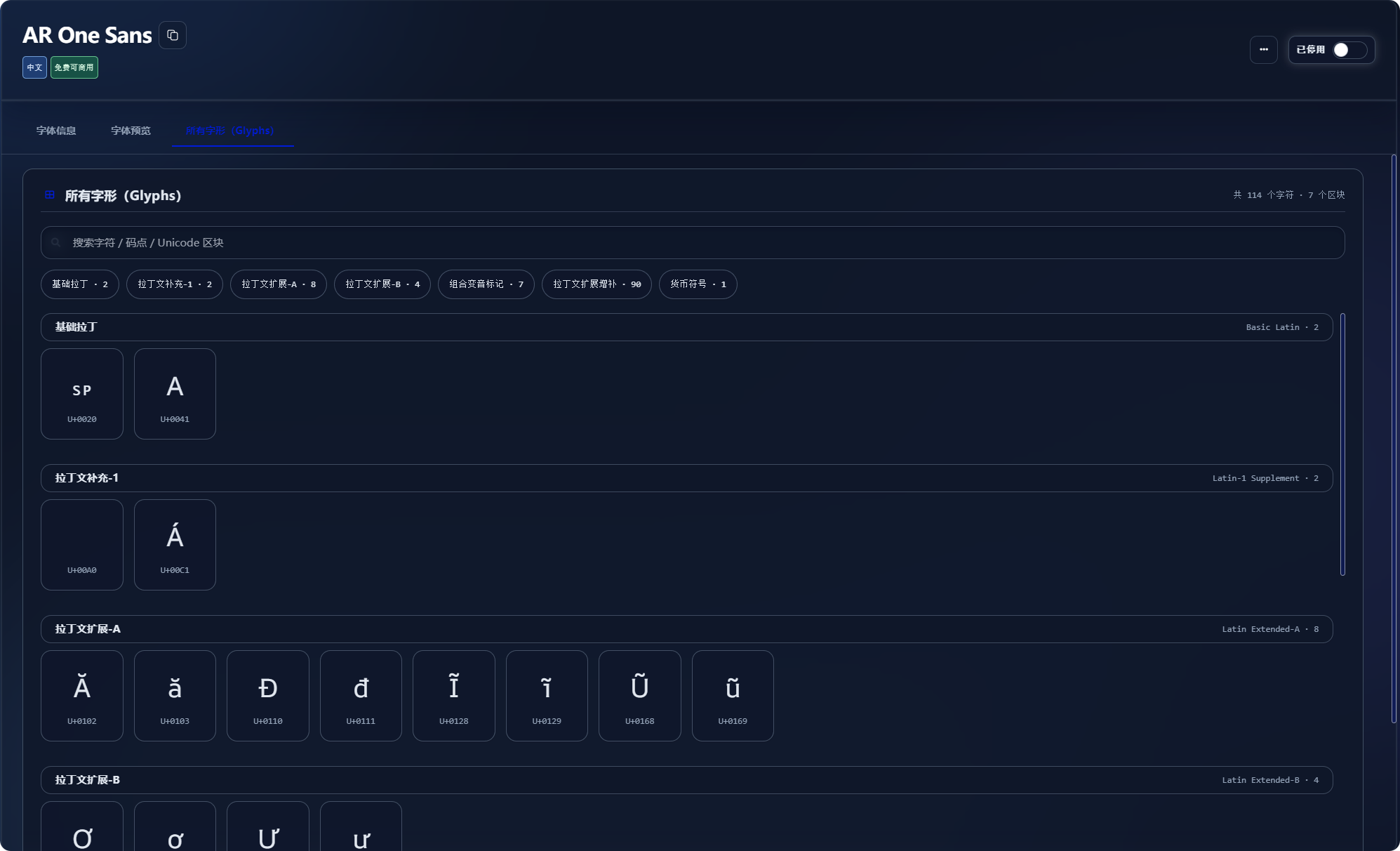Filter by 货币符号 block chip
1400x851 pixels.
point(698,284)
